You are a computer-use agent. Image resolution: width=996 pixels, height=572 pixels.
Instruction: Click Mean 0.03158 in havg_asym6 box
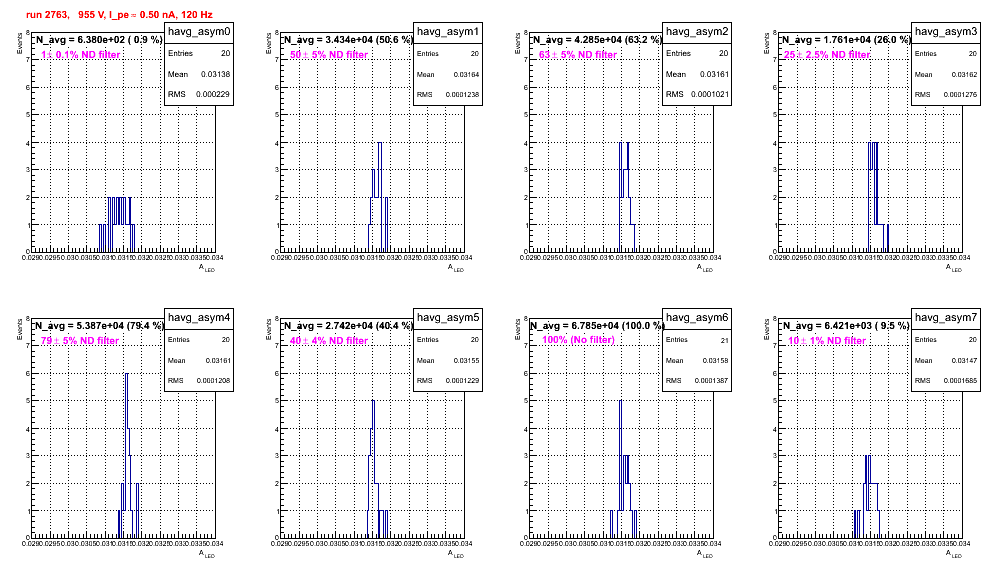(x=697, y=360)
